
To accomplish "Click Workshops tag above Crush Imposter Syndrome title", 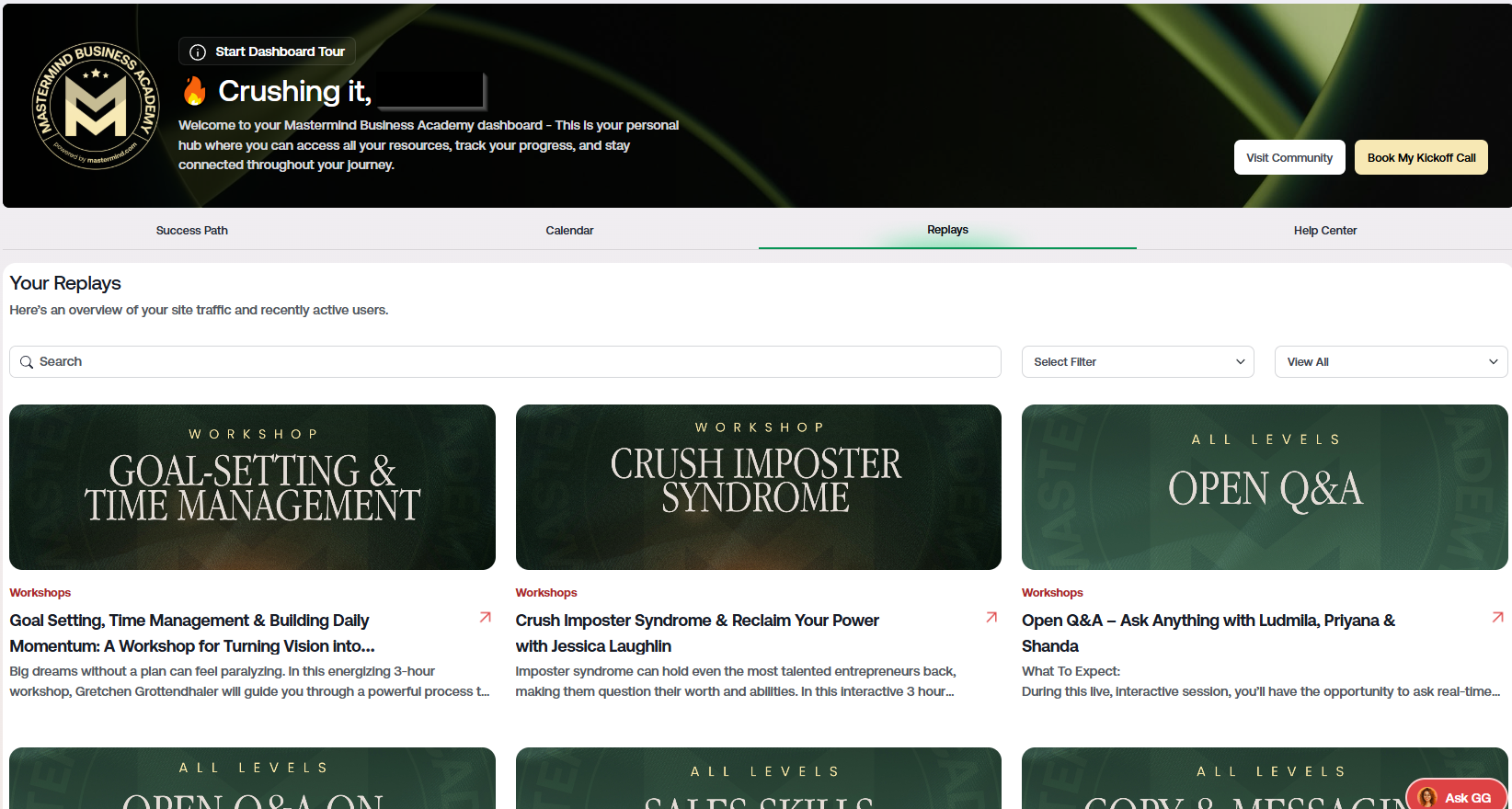I will 546,593.
